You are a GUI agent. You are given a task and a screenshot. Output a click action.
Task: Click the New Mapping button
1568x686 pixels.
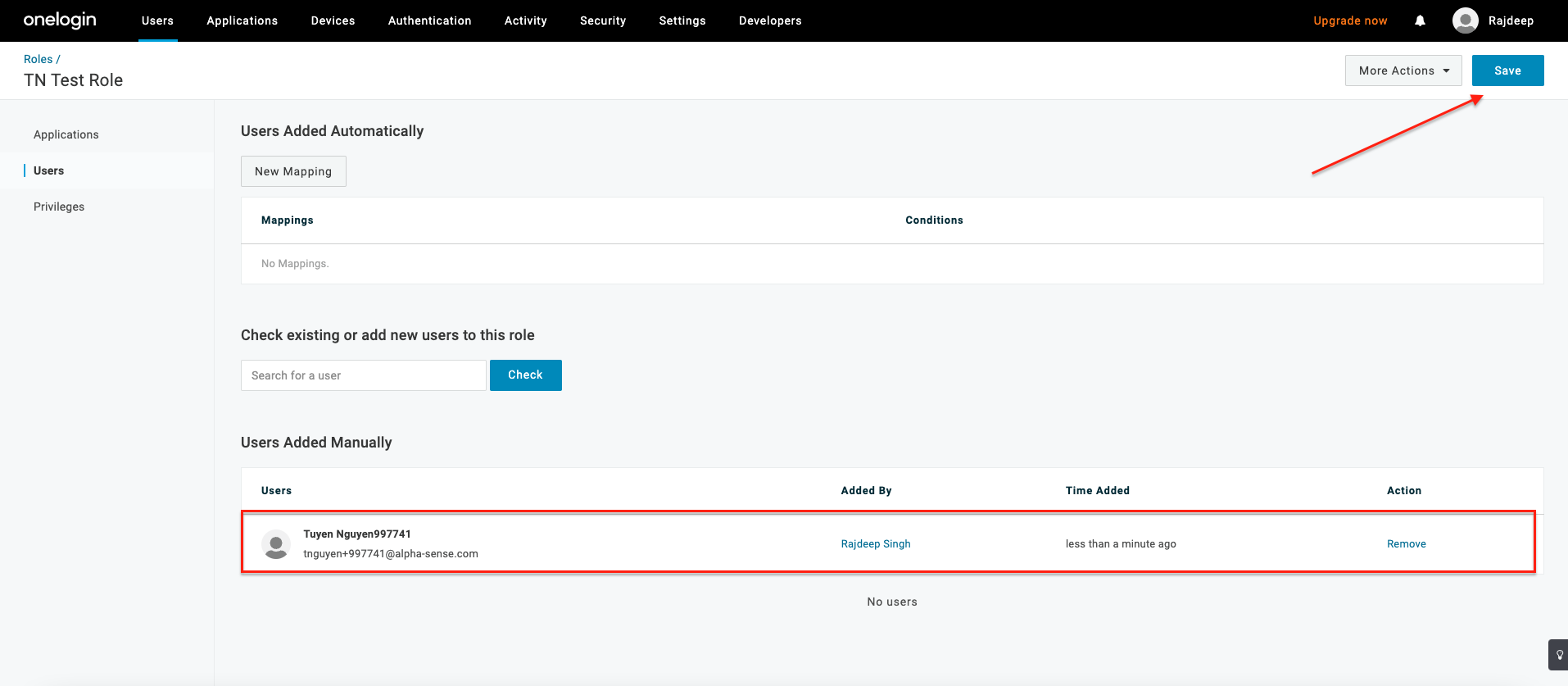tap(293, 171)
